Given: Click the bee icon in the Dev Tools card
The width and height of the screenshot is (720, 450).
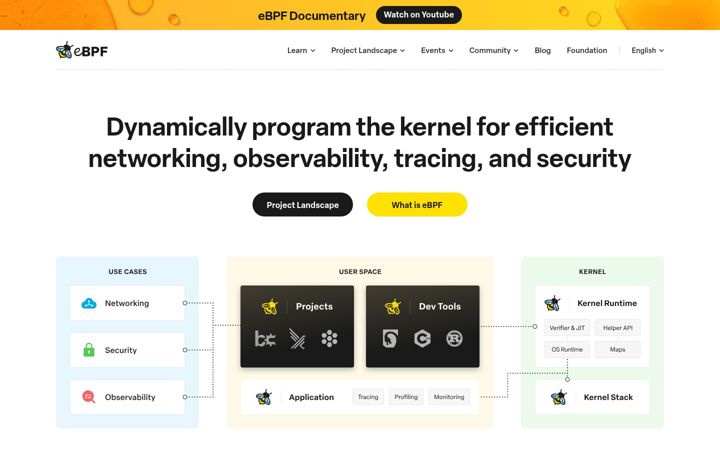Looking at the screenshot, I should tap(393, 306).
